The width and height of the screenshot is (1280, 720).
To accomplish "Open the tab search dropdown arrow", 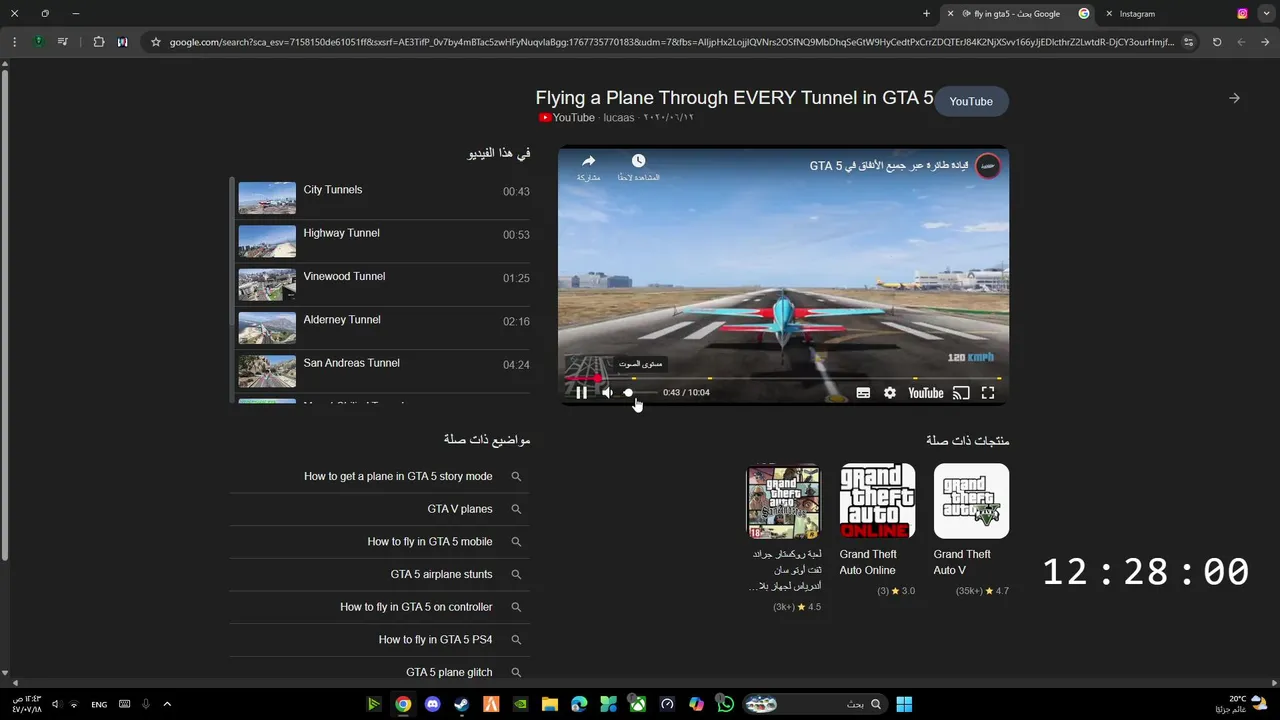I will 1267,14.
